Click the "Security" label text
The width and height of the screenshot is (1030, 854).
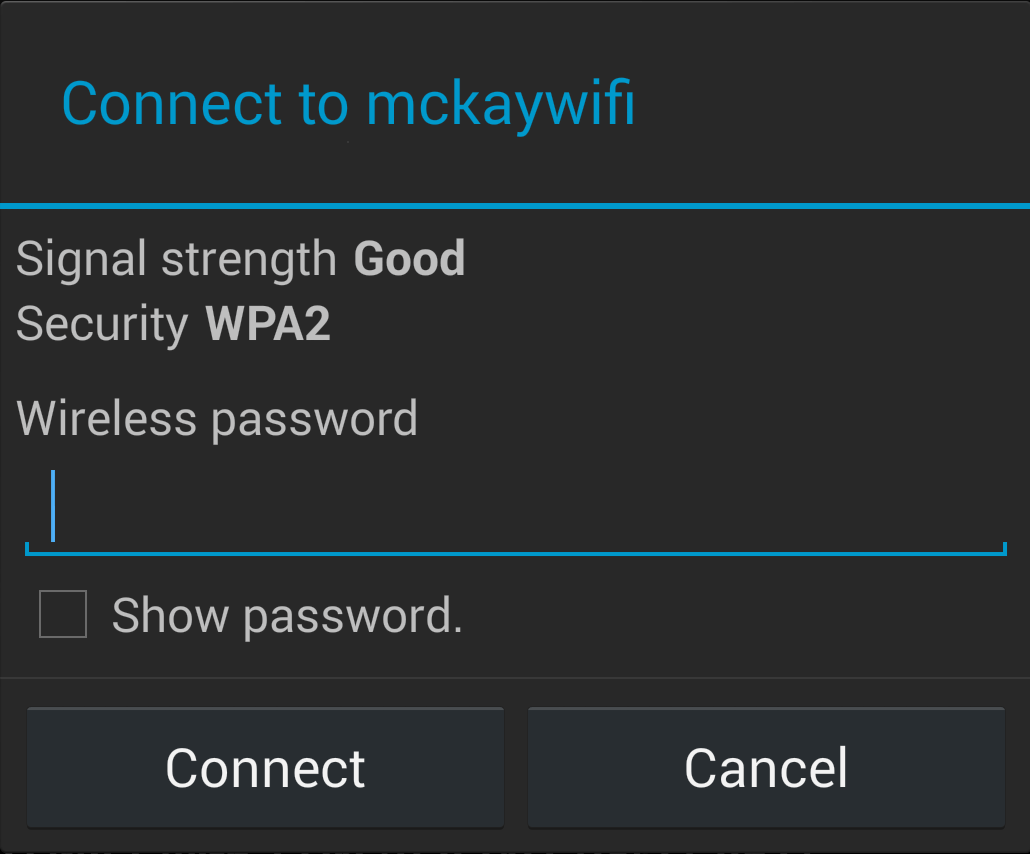click(102, 325)
